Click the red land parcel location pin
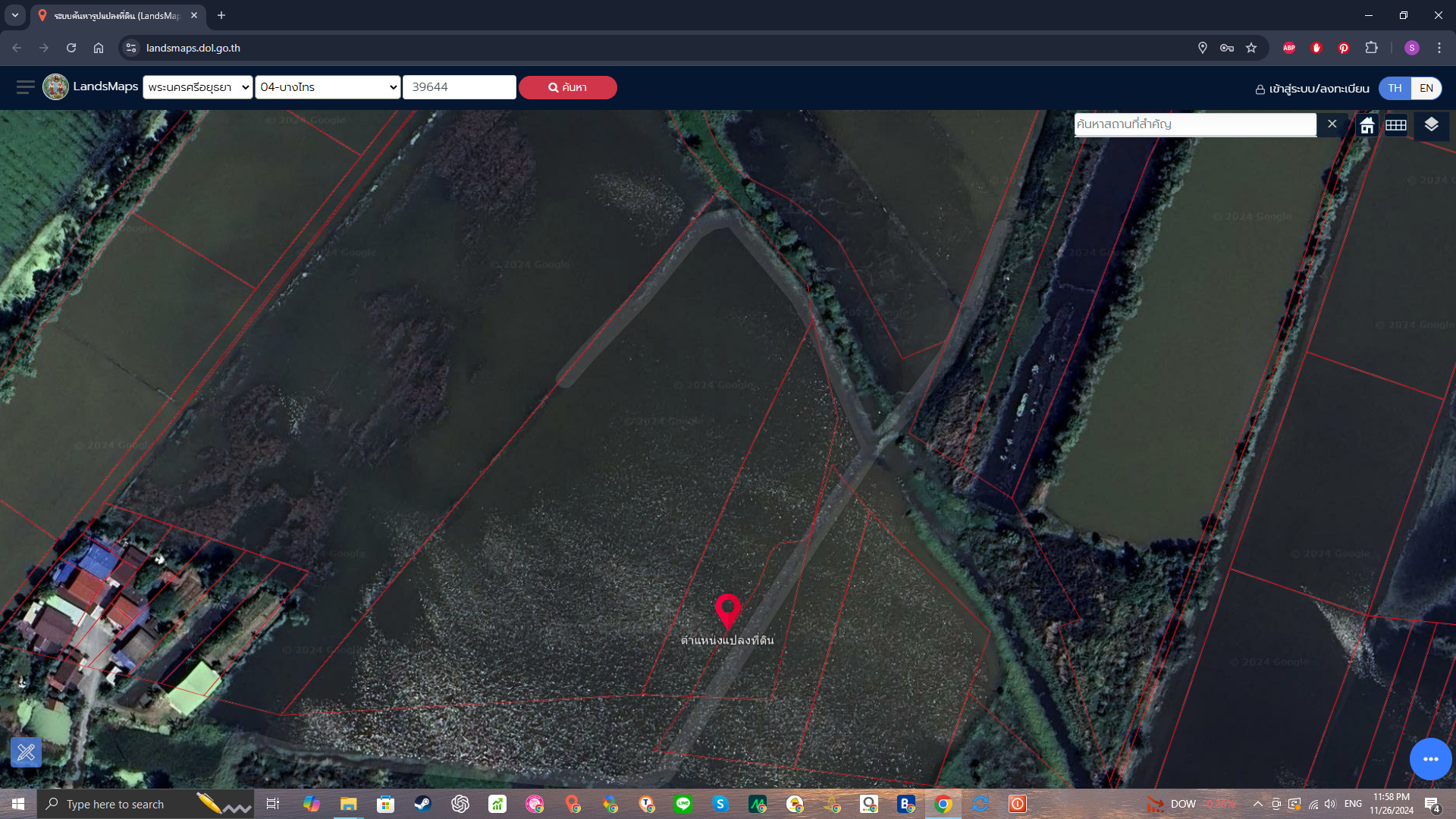Image resolution: width=1456 pixels, height=819 pixels. (x=728, y=611)
